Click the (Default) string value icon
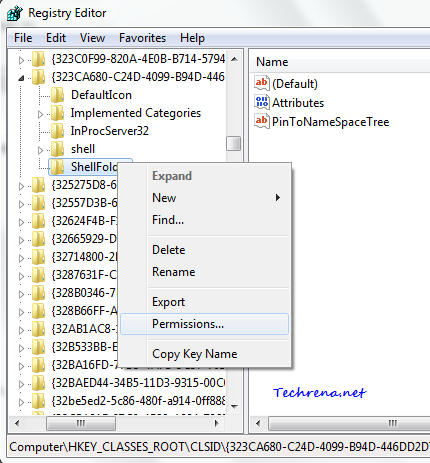This screenshot has width=430, height=463. point(262,83)
